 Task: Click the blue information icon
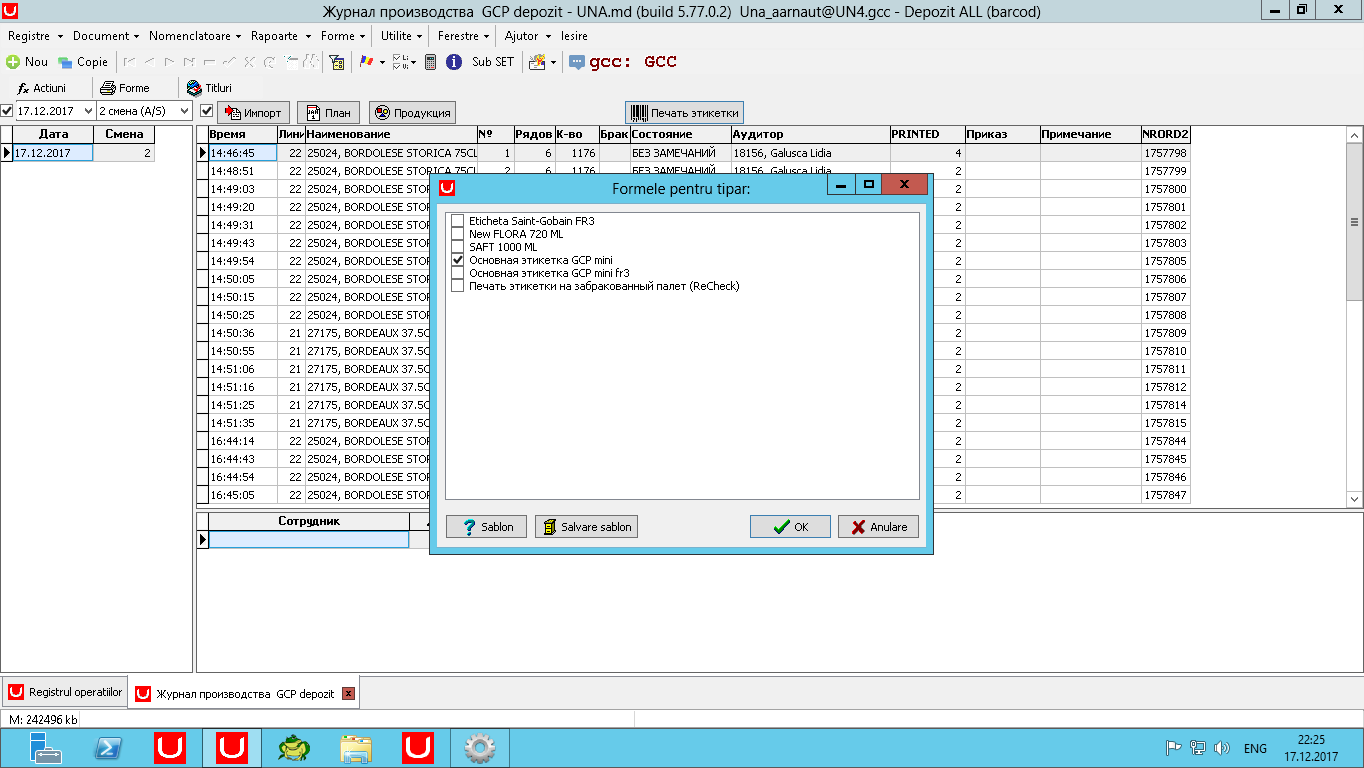coord(453,62)
